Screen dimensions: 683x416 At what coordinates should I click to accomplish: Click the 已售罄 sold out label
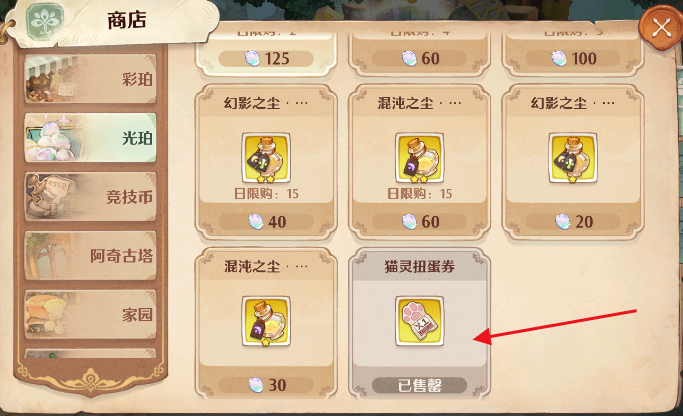(419, 385)
